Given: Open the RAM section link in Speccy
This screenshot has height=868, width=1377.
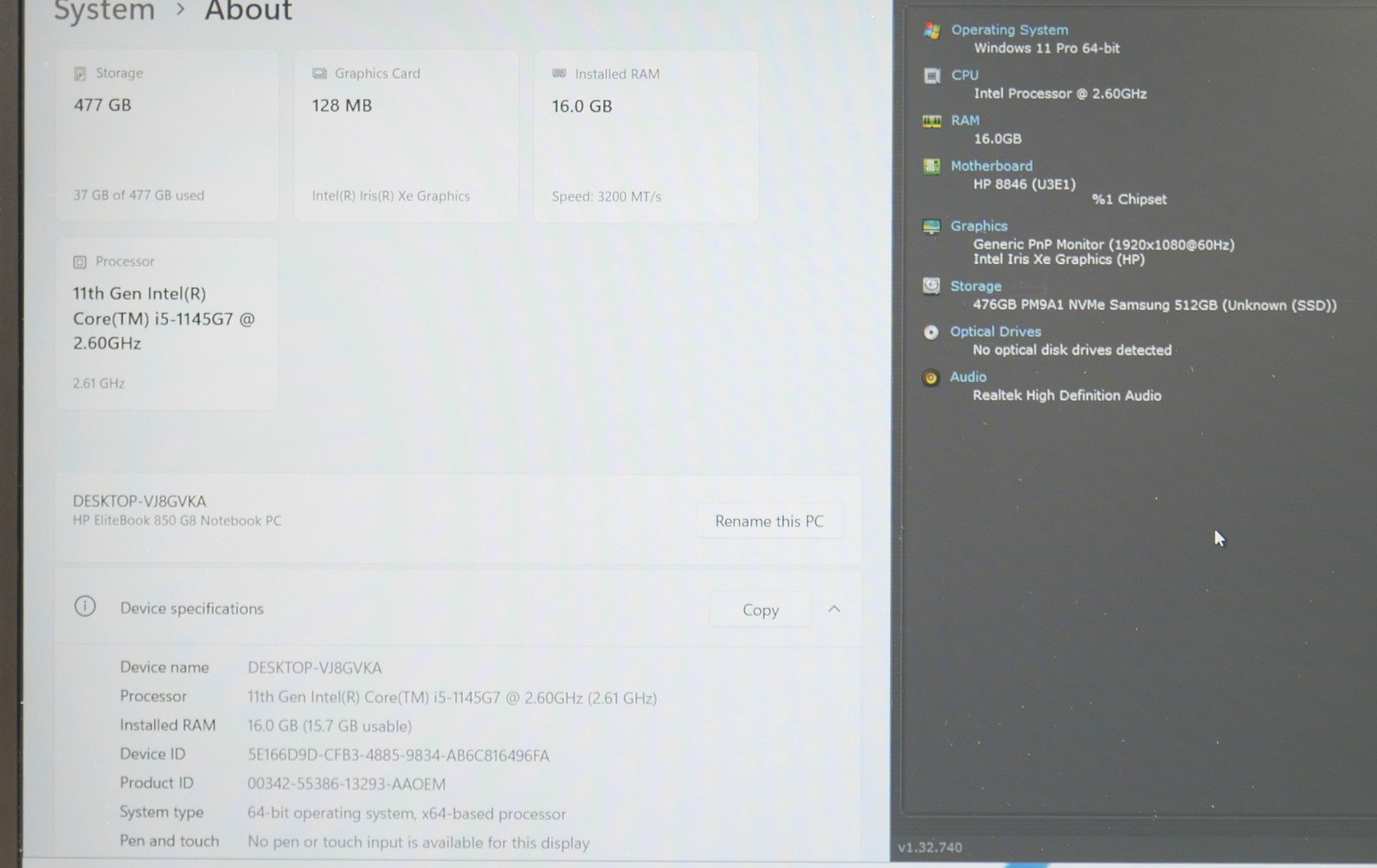Looking at the screenshot, I should point(965,120).
